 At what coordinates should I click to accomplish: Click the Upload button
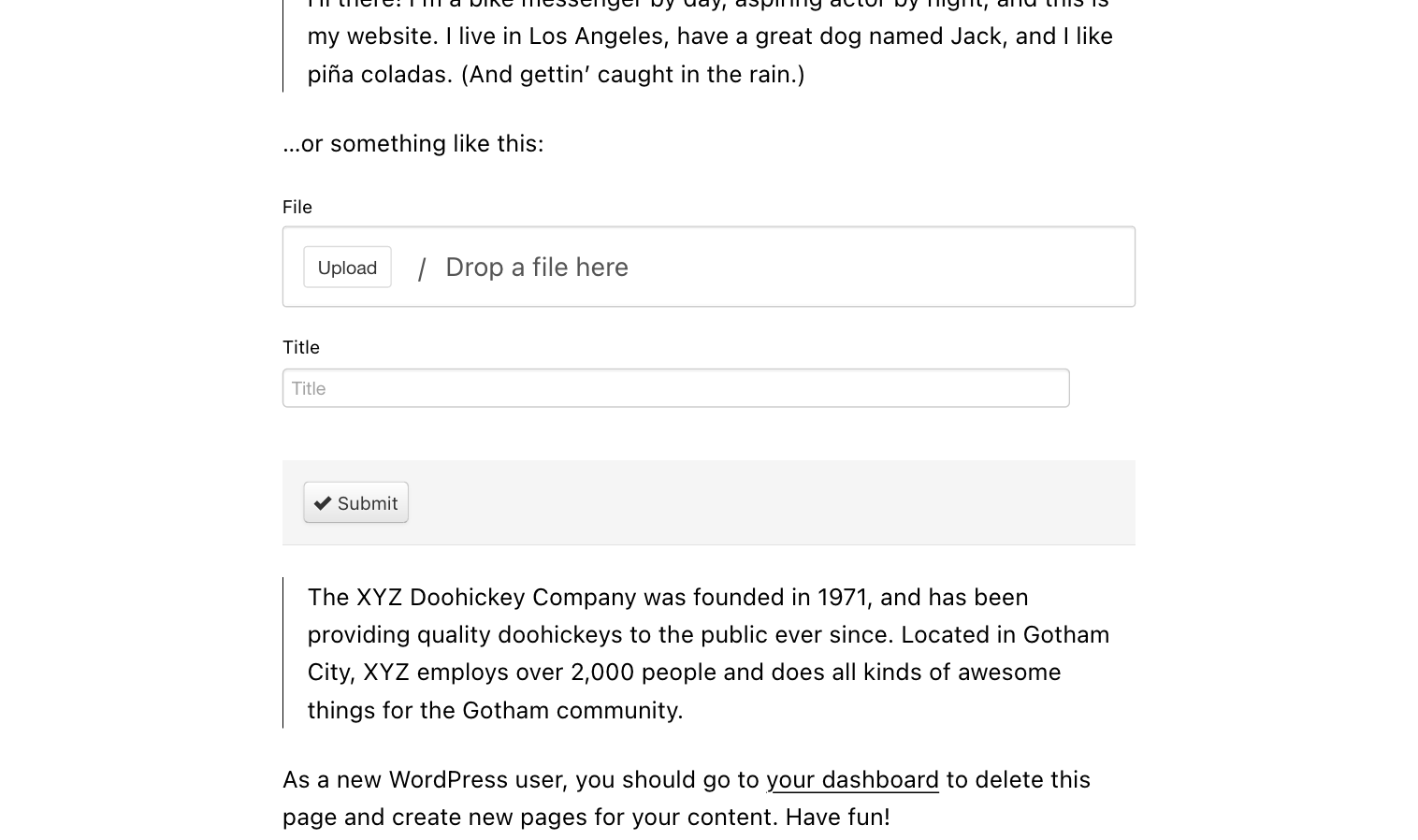[347, 267]
